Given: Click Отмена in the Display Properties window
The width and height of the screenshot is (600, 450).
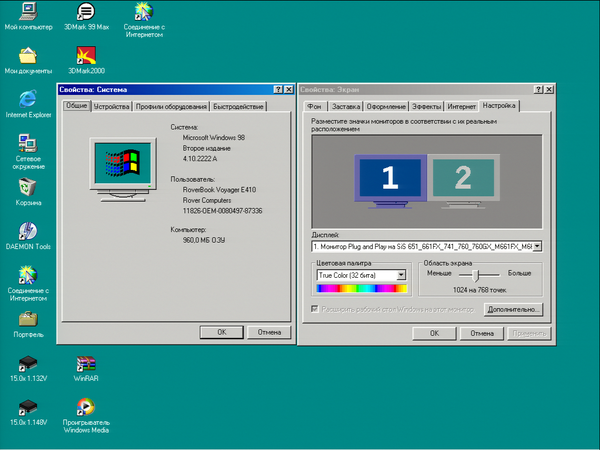Looking at the screenshot, I should pyautogui.click(x=482, y=333).
